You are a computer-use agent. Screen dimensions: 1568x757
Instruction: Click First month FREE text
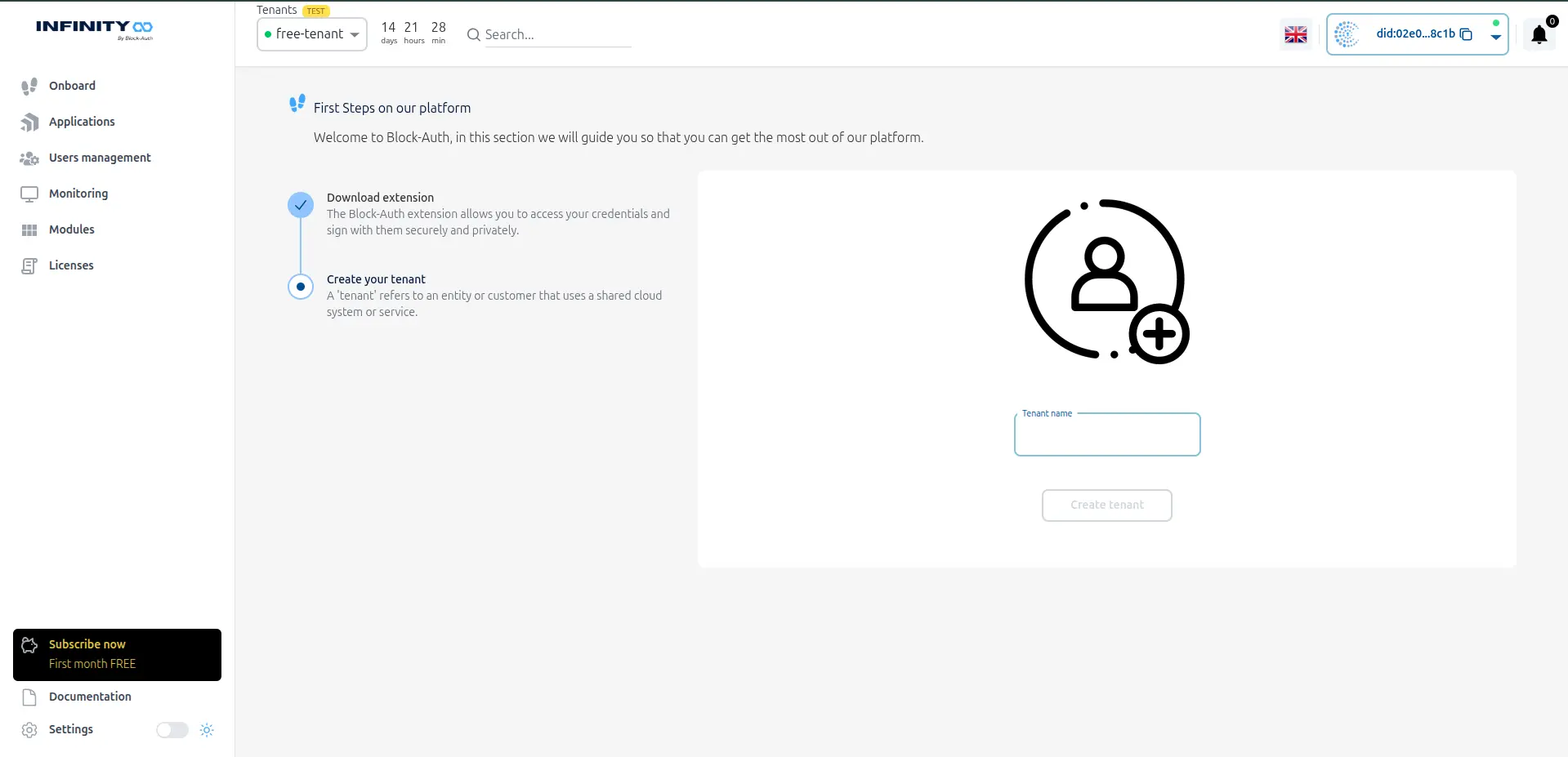tap(92, 664)
